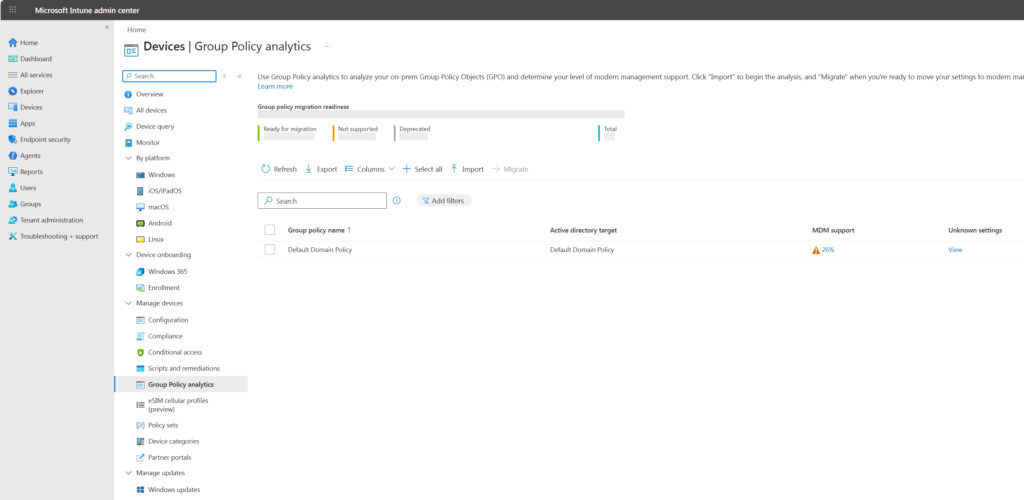
Task: Click the All services icon
Action: (12, 75)
